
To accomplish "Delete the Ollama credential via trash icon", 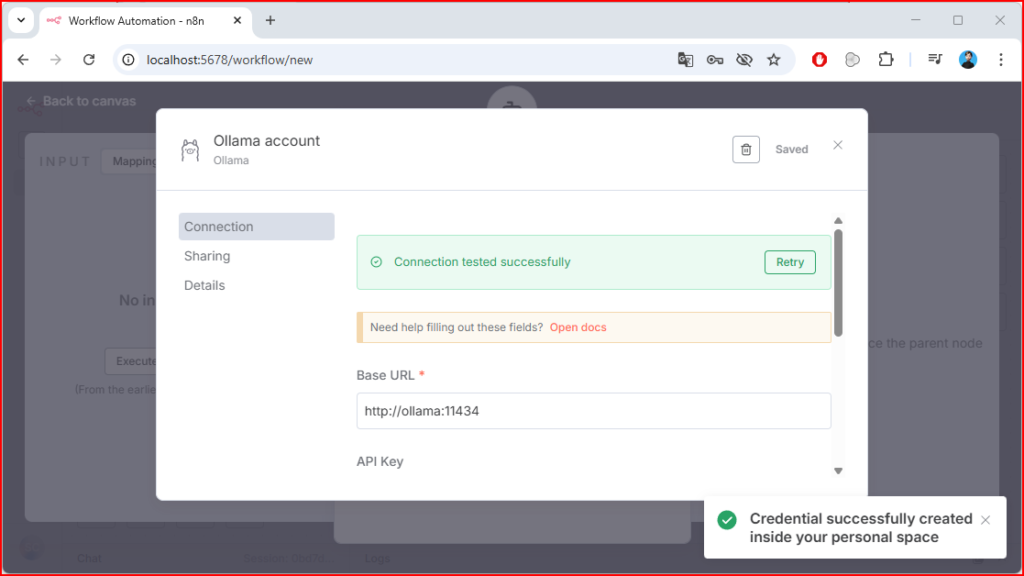I will click(746, 149).
